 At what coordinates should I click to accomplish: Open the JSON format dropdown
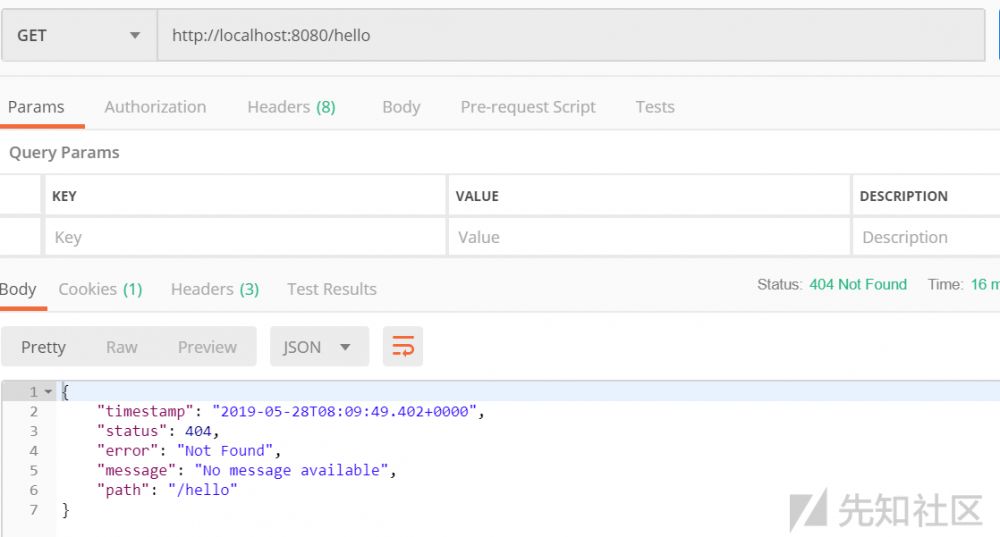click(x=319, y=347)
